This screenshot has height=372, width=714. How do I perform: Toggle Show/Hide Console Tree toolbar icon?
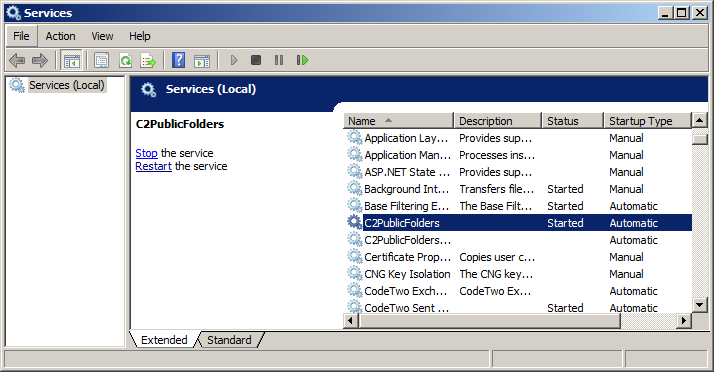(71, 60)
